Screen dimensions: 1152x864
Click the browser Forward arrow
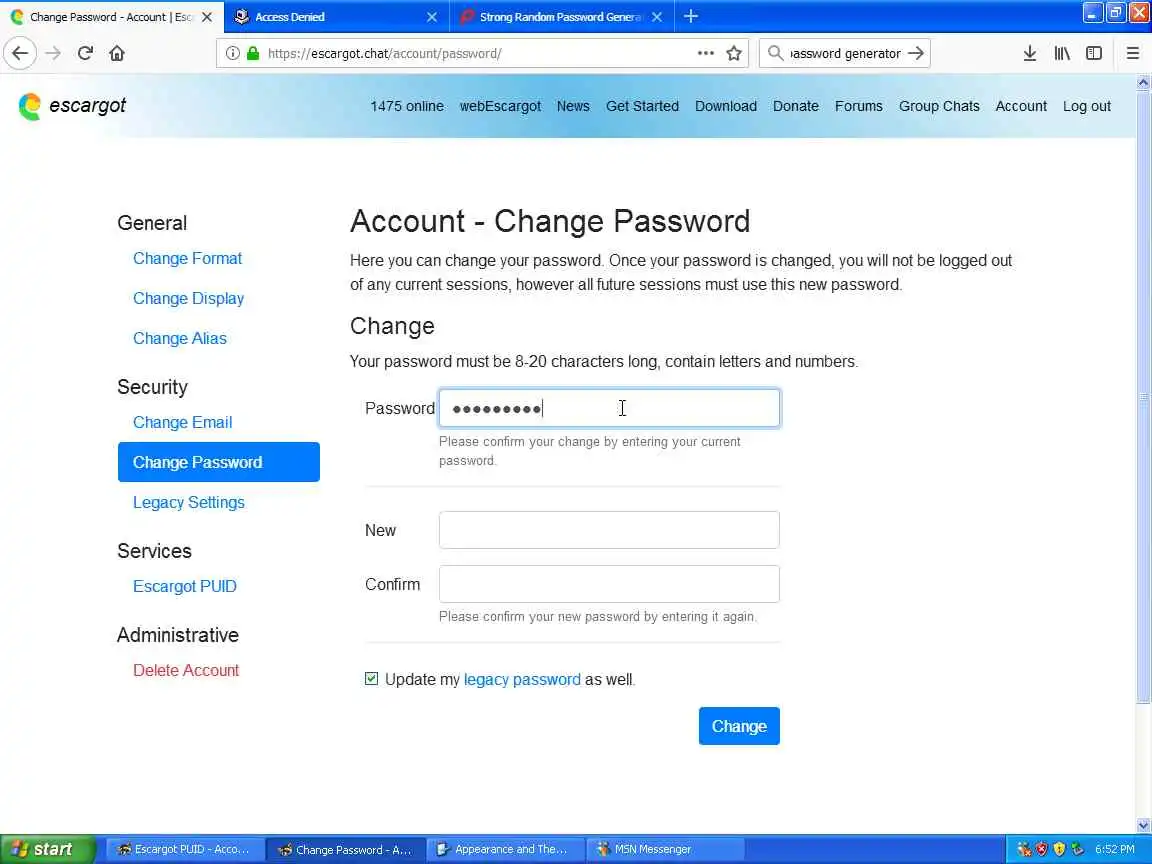pos(53,53)
